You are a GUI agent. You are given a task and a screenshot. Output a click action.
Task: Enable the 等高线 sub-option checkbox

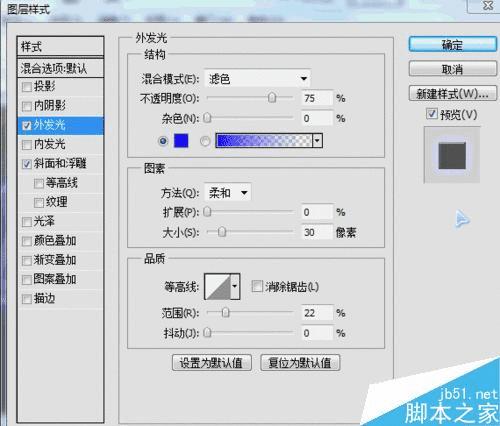[39, 183]
